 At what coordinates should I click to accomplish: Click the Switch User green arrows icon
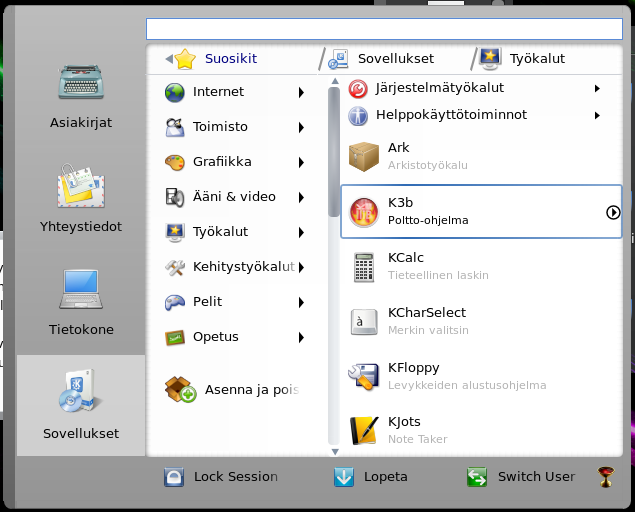[477, 477]
